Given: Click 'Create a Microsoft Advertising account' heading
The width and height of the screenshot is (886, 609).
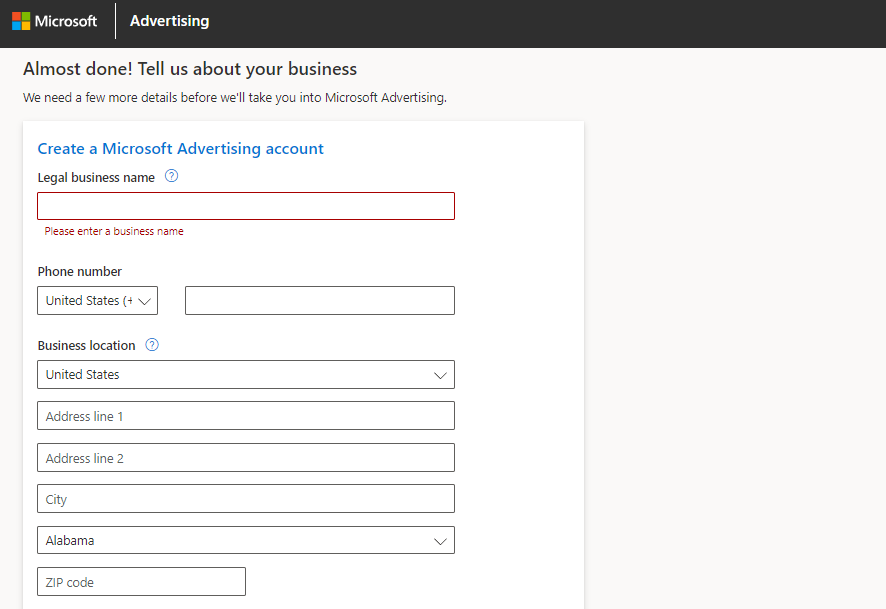Looking at the screenshot, I should 180,149.
